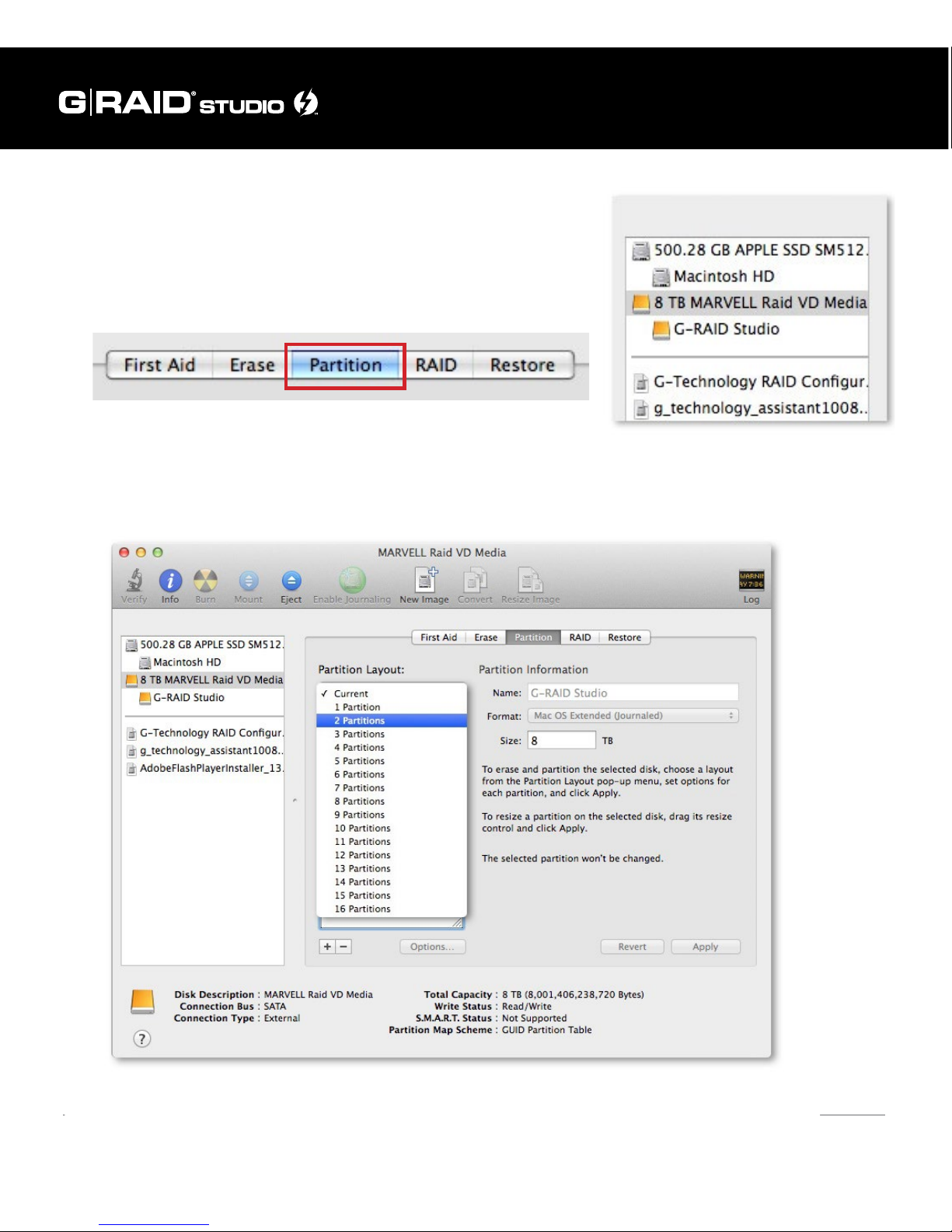The width and height of the screenshot is (952, 1232).
Task: Select G-RAID Studio volume in Disk Utility sidebar
Action: (x=203, y=697)
